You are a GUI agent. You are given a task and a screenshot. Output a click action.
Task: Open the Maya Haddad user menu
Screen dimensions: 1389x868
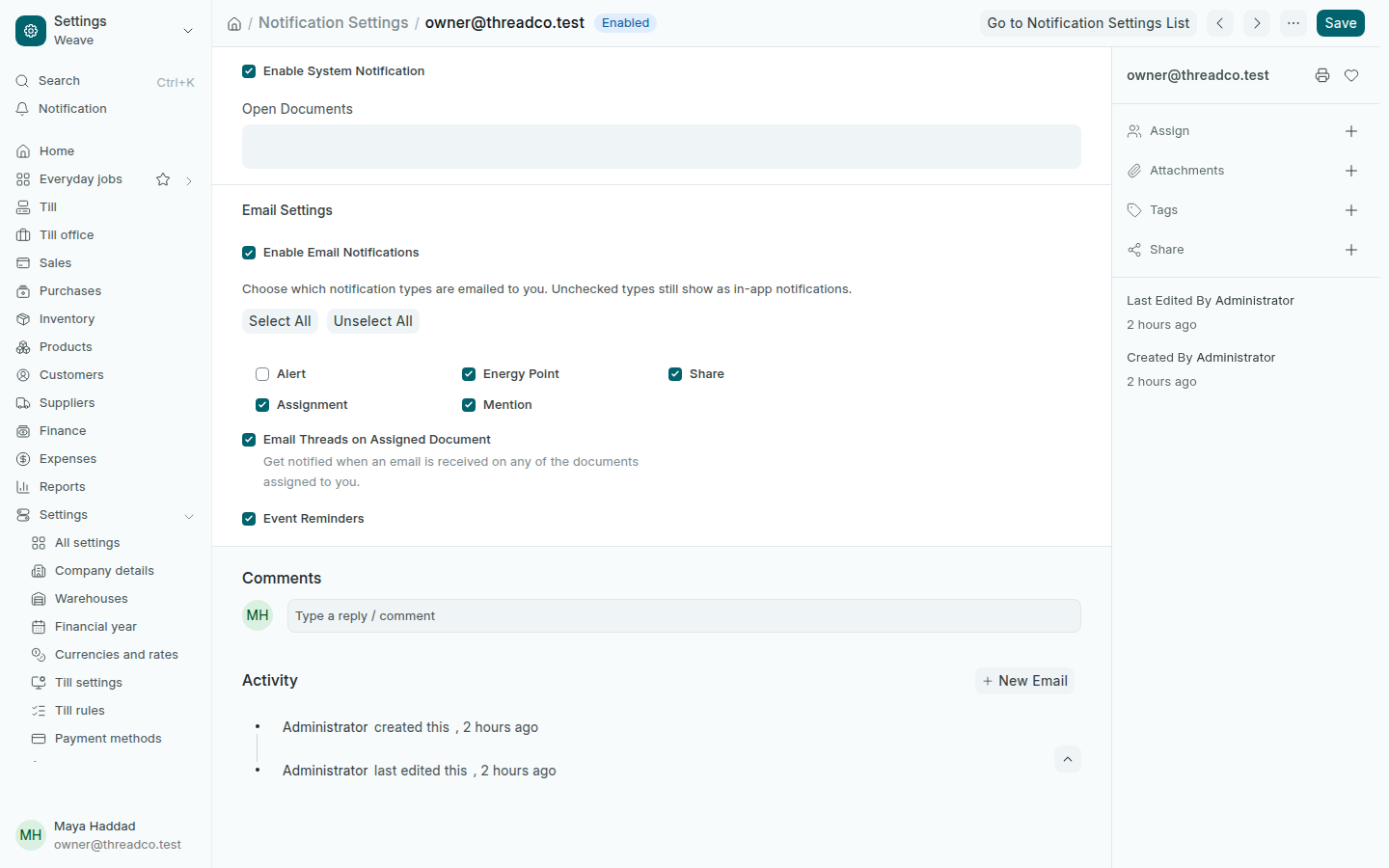coord(106,835)
